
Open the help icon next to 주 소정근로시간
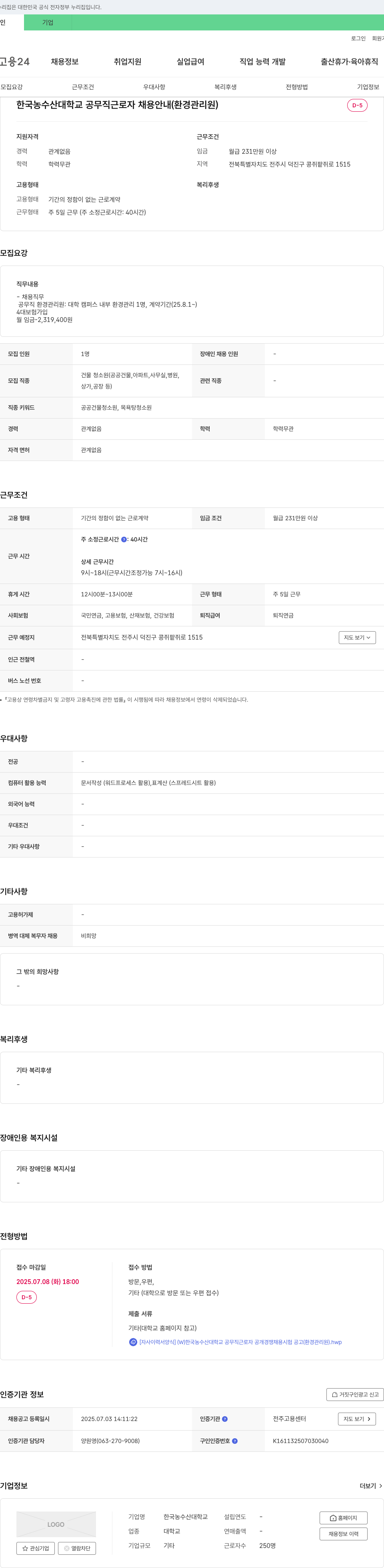point(124,539)
